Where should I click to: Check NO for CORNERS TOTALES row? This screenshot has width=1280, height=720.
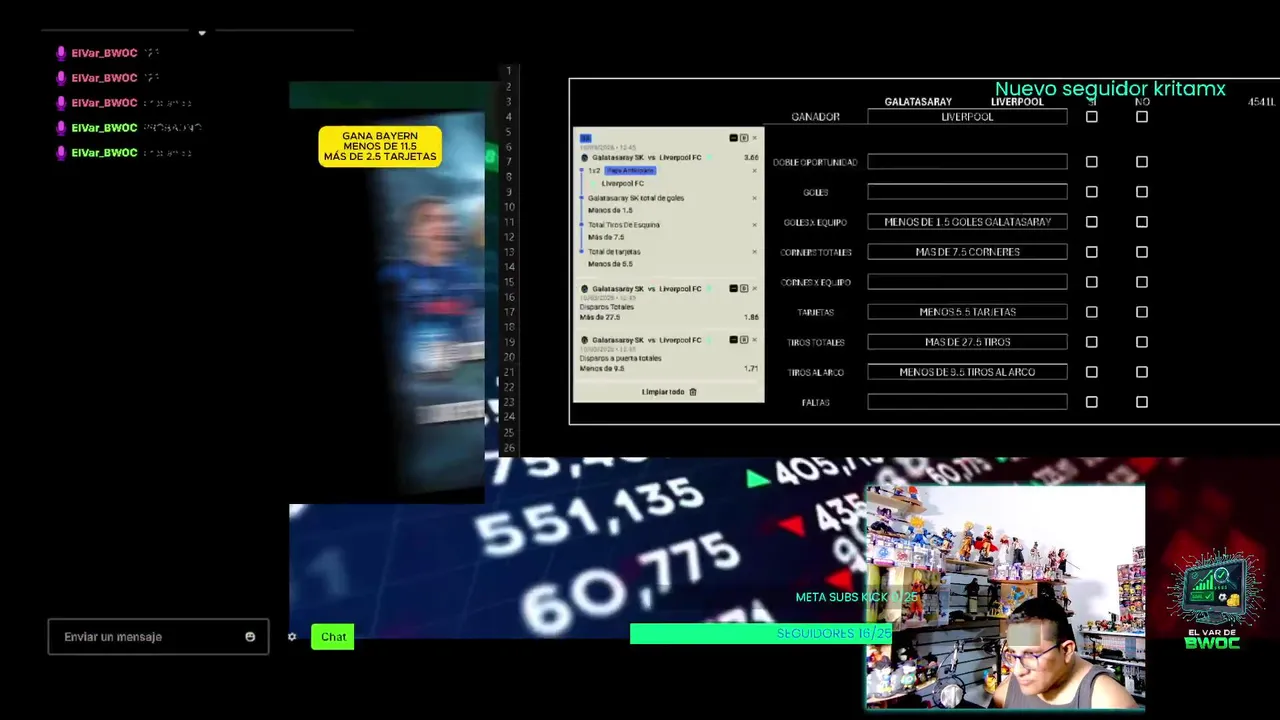1142,252
